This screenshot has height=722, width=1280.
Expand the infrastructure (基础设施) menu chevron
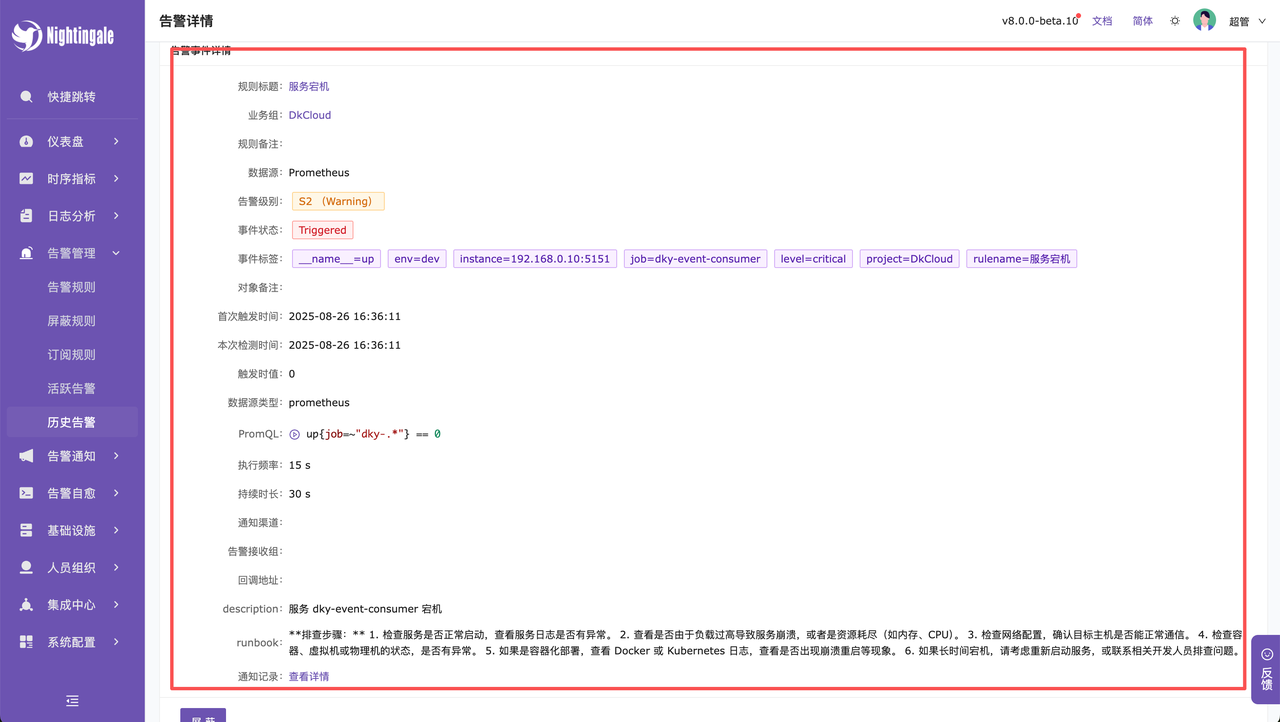[116, 530]
